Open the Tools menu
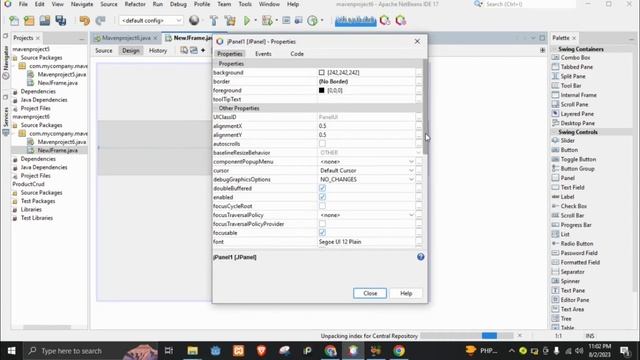This screenshot has width=640, height=360. point(245,4)
